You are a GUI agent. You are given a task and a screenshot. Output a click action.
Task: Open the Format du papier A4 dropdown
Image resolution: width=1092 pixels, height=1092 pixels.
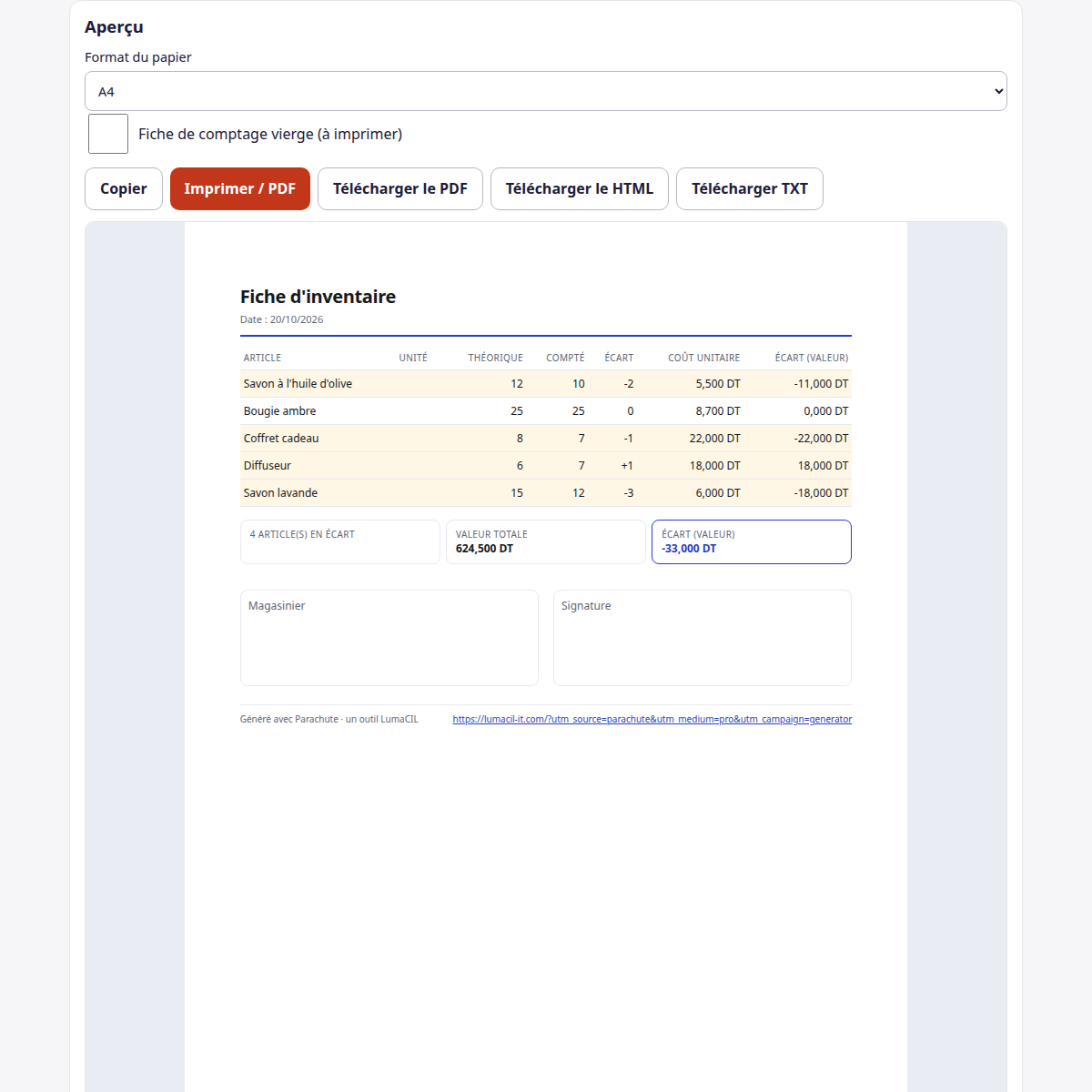[x=546, y=91]
